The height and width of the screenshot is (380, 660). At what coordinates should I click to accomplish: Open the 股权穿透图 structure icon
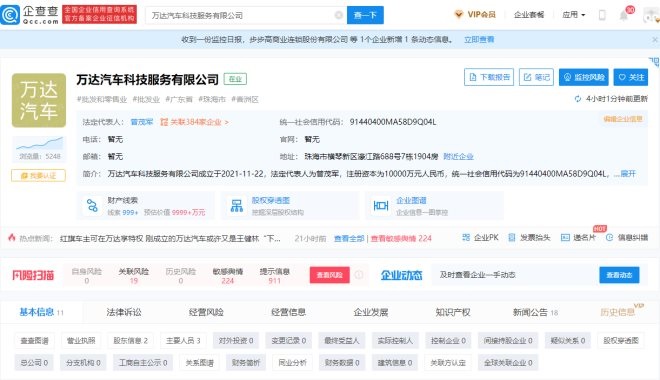click(237, 206)
